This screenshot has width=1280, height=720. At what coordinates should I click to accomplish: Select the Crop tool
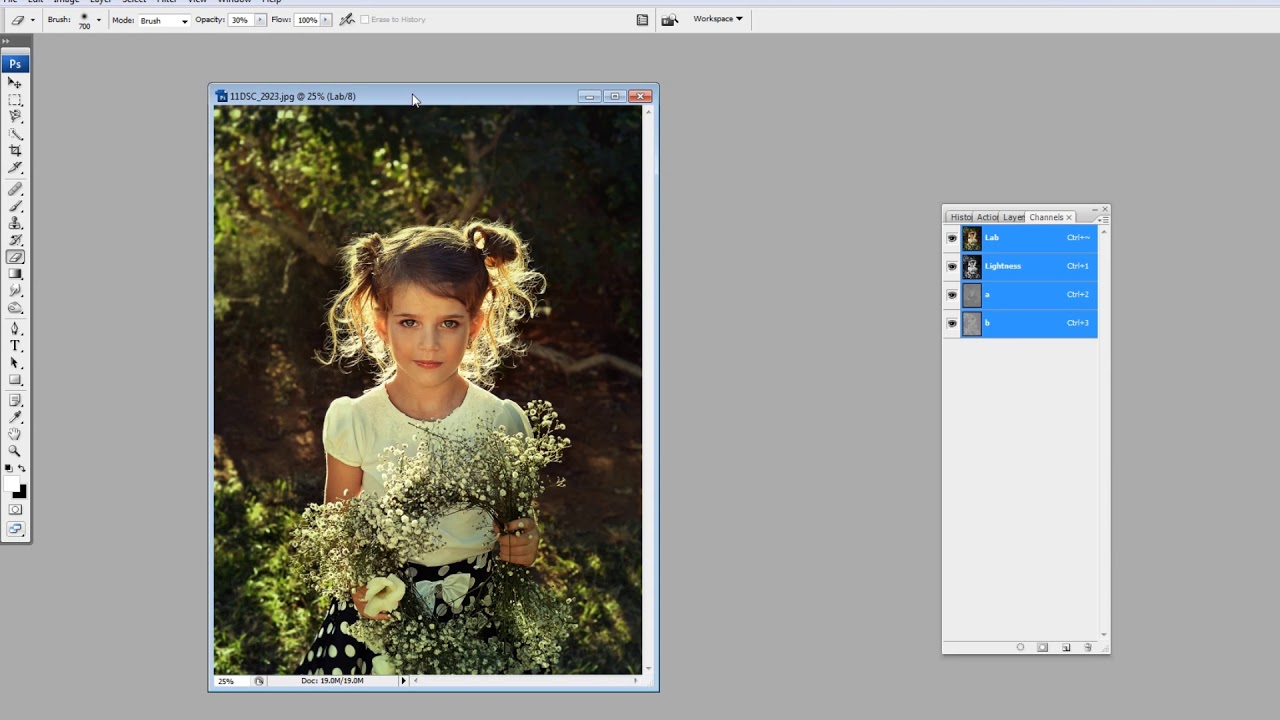click(15, 151)
